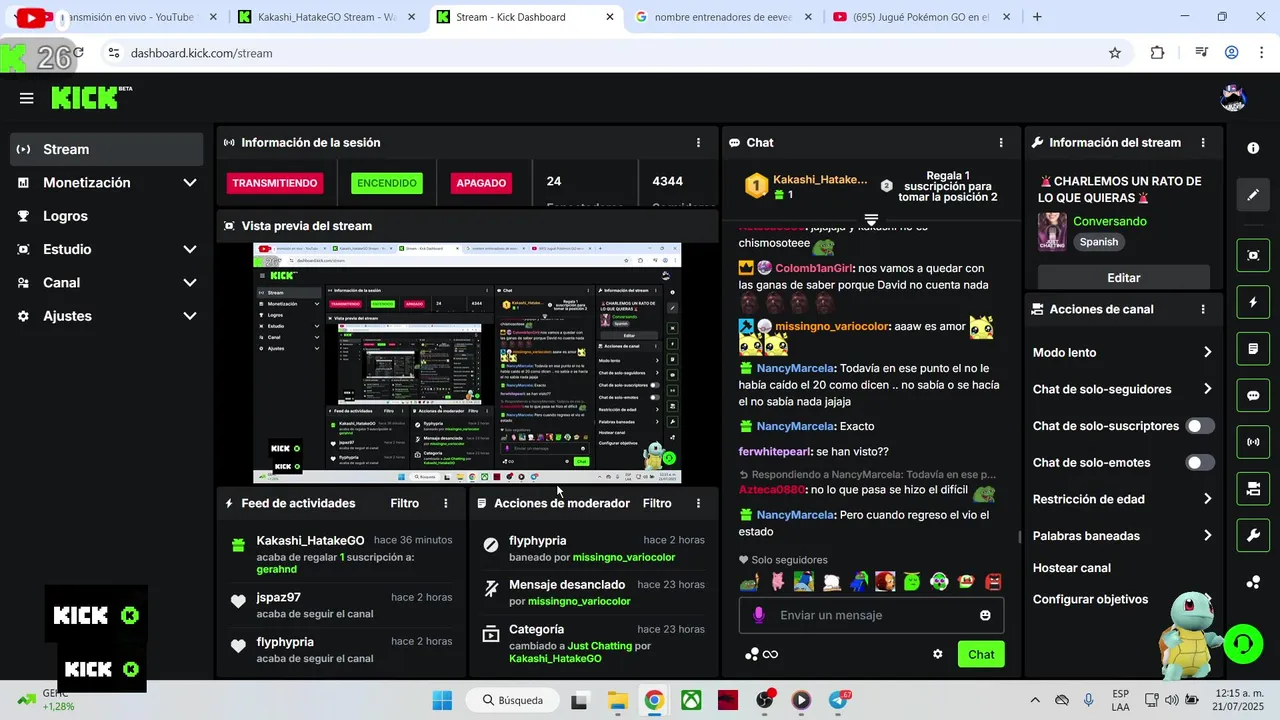
Task: Open options menu of Chat panel
Action: point(1001,143)
